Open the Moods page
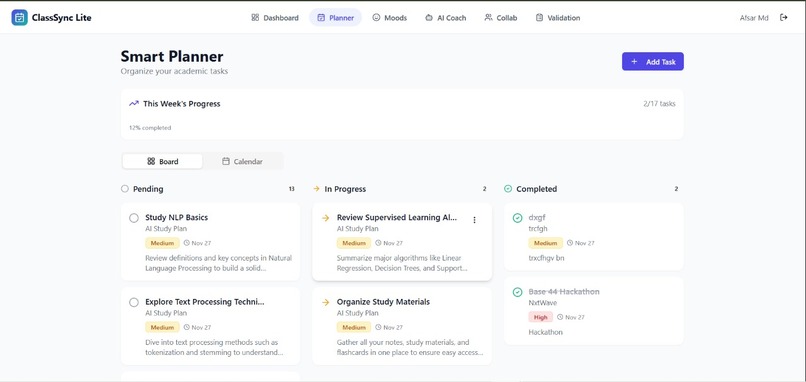The width and height of the screenshot is (806, 382). coord(390,17)
